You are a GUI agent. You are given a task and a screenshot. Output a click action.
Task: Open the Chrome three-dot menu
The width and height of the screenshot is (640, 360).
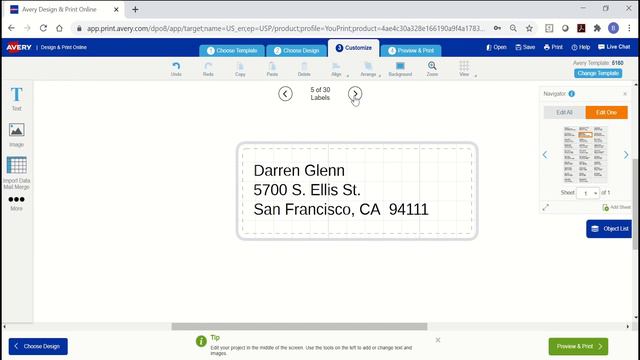629,28
